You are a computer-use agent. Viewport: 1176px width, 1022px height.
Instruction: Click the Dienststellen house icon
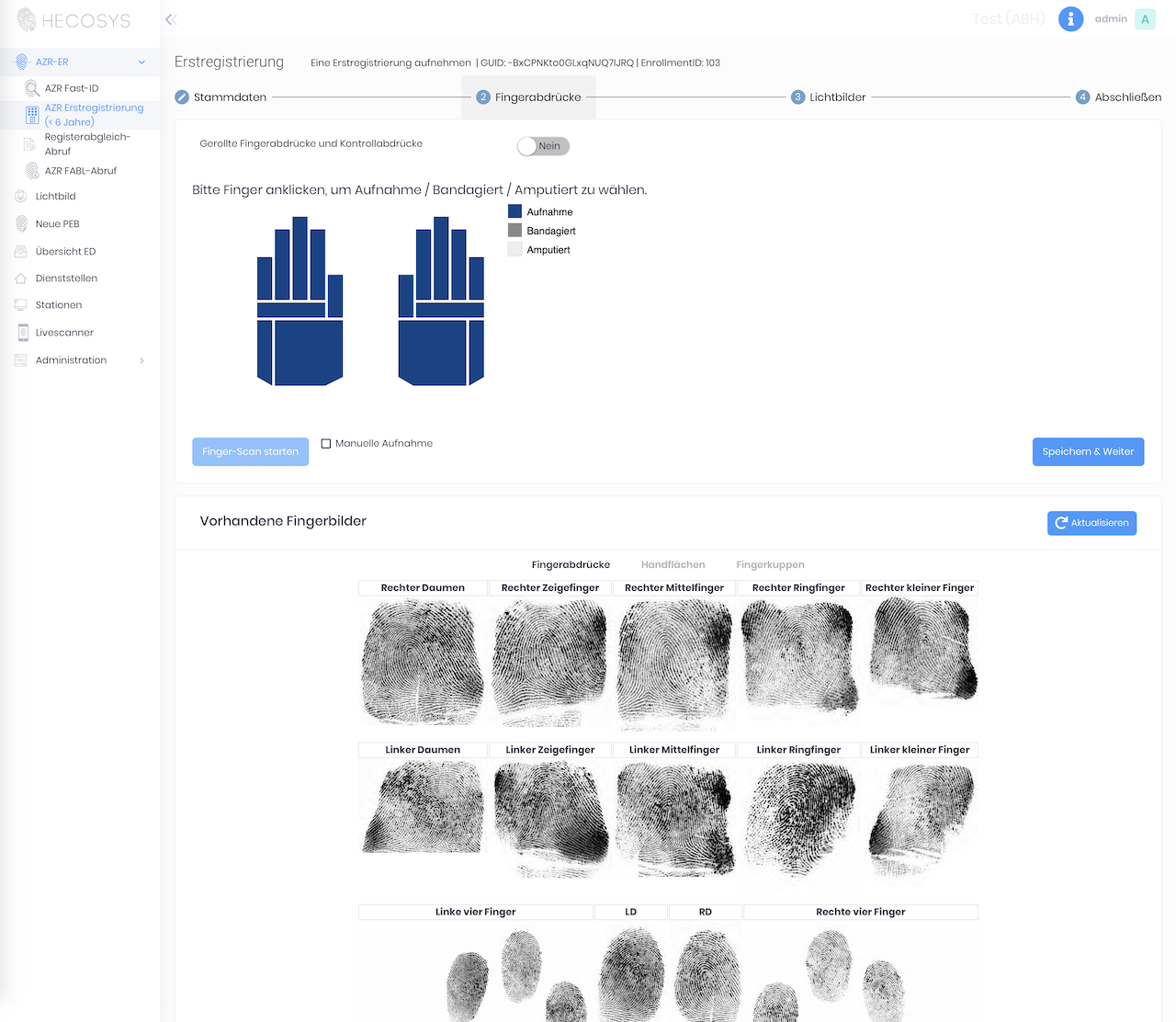click(21, 278)
